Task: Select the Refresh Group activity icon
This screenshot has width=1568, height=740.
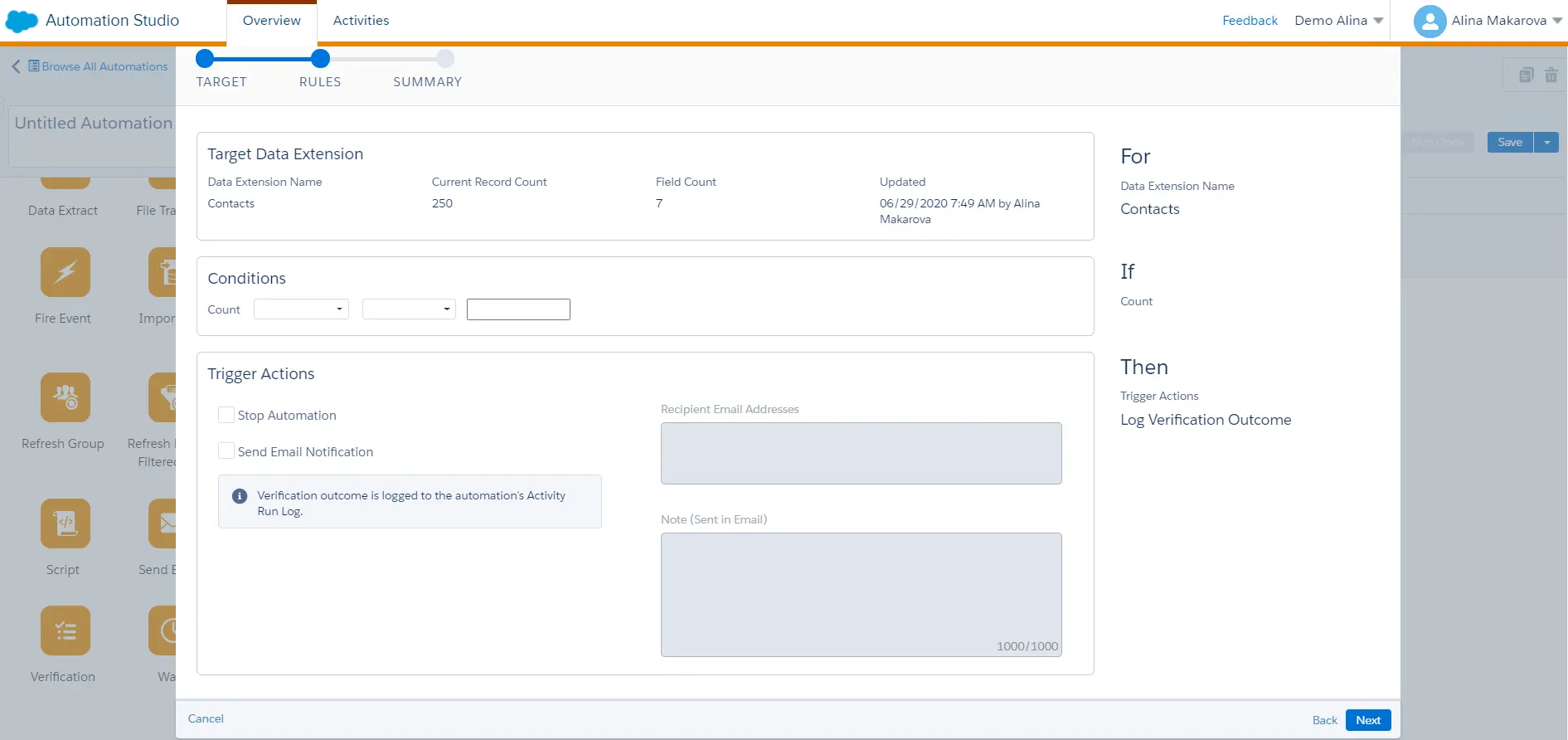Action: pos(65,397)
